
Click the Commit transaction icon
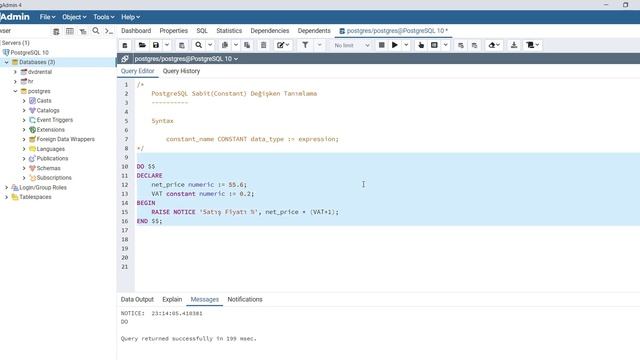461,45
